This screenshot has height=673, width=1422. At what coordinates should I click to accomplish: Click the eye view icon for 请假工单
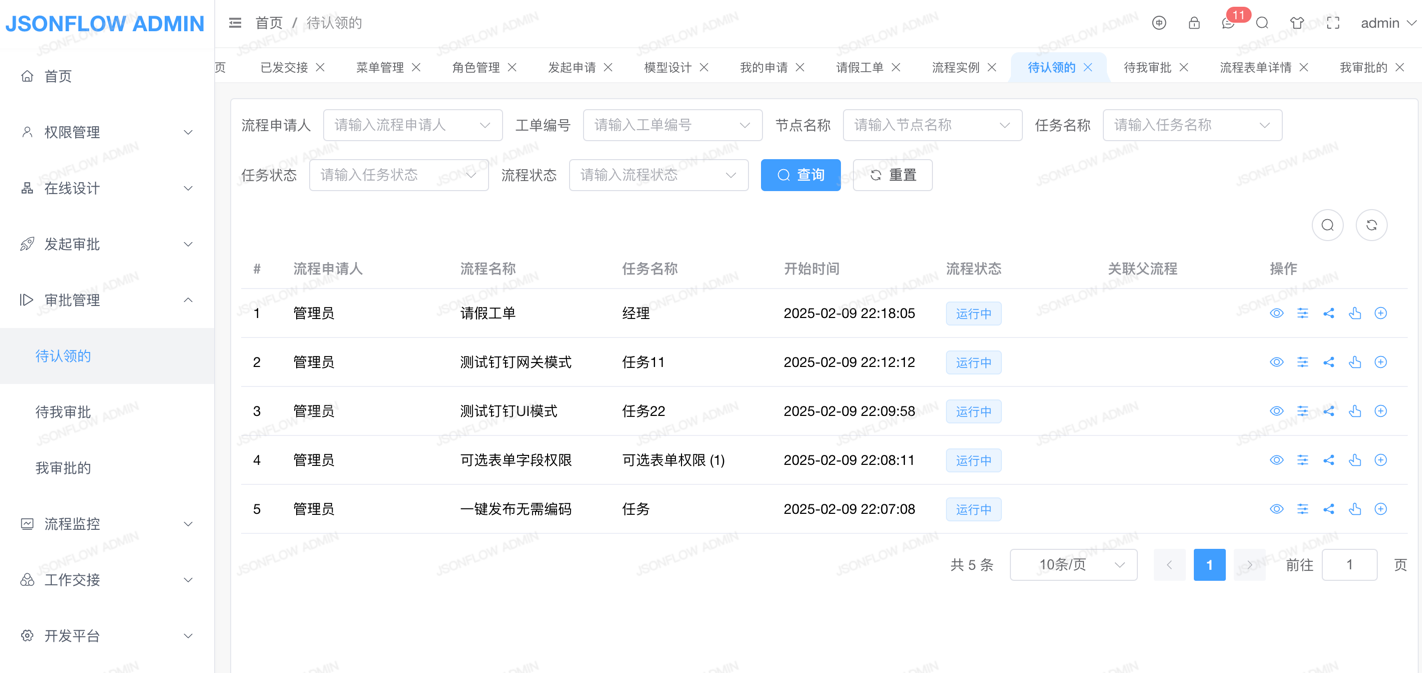pos(1277,313)
